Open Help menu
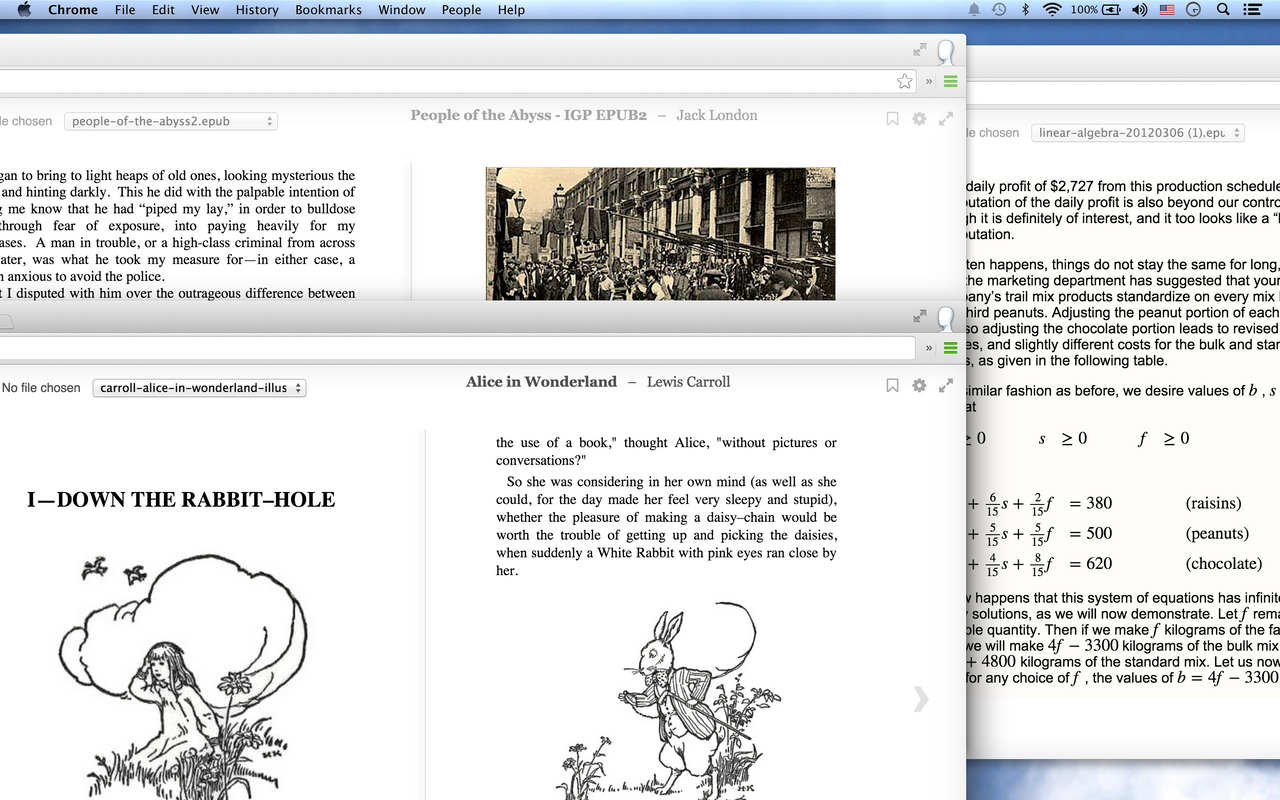The image size is (1280, 800). point(511,9)
